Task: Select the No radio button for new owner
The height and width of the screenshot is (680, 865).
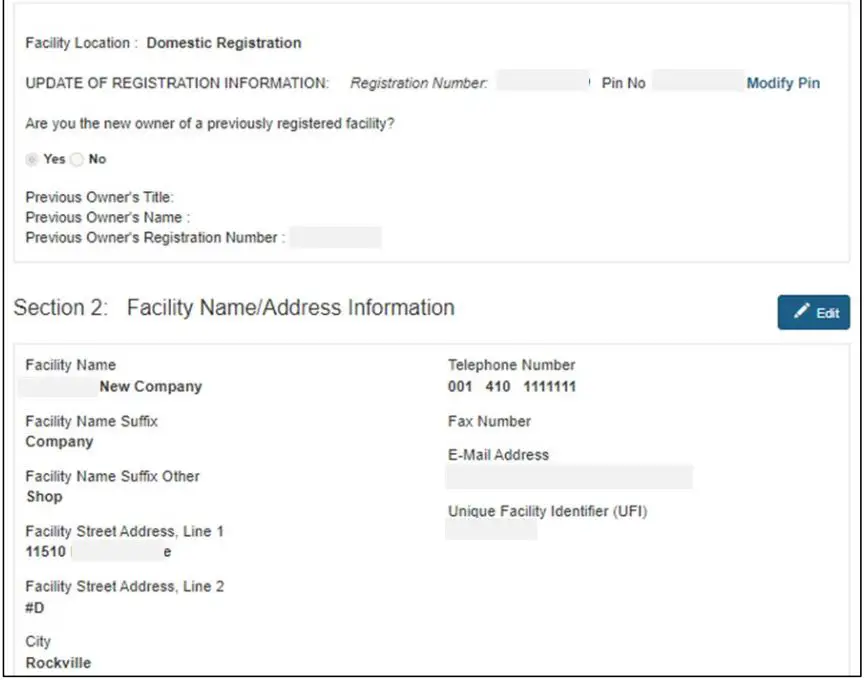Action: click(x=75, y=158)
